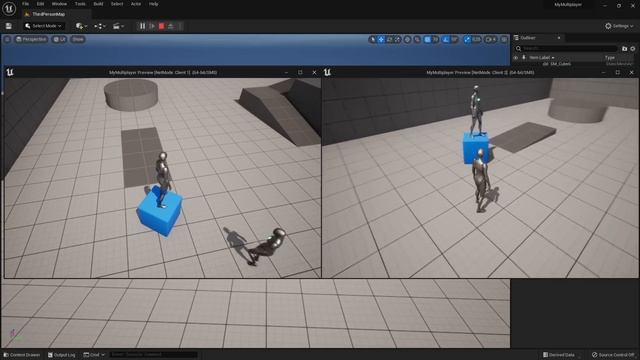The image size is (640, 360).
Task: Open the Help menu
Action: tap(153, 4)
